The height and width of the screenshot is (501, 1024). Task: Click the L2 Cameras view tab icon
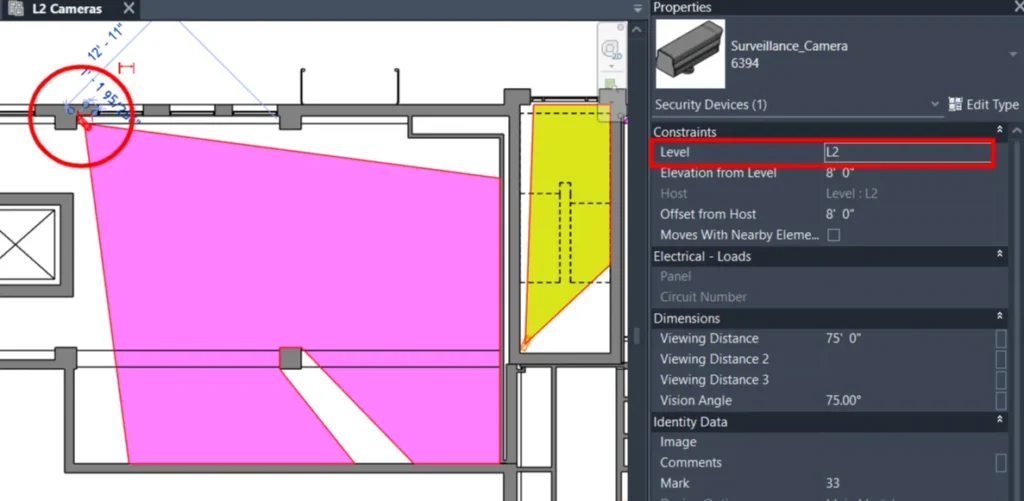click(x=16, y=9)
